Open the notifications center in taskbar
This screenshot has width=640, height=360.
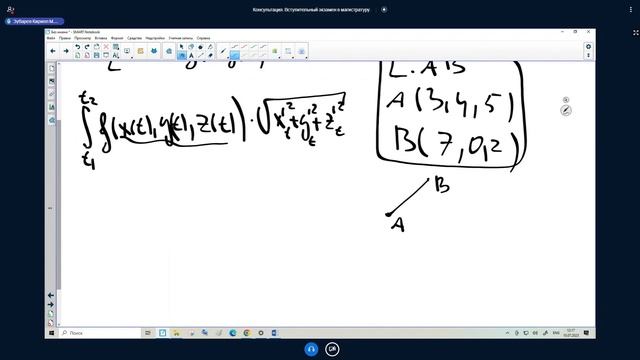point(587,333)
